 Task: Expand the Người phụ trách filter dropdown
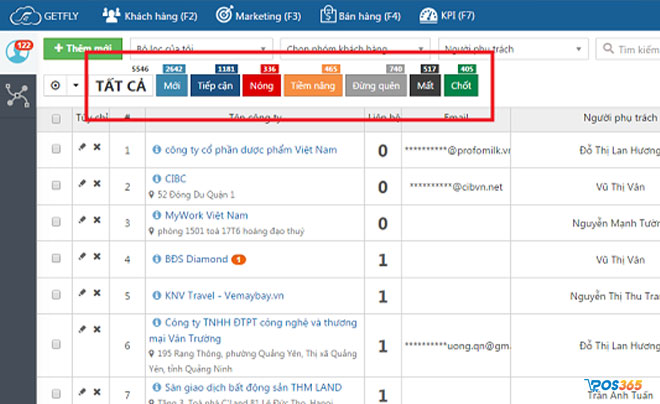point(513,49)
